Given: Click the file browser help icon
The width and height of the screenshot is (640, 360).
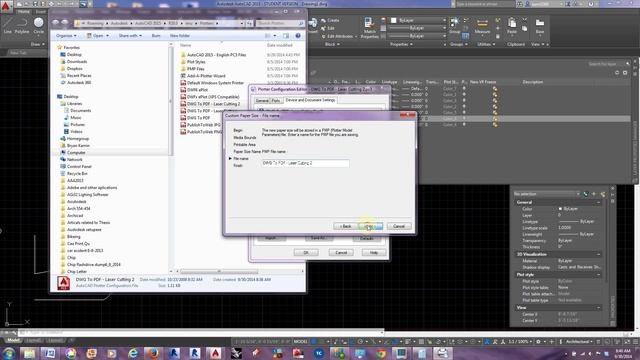Looking at the screenshot, I should pyautogui.click(x=298, y=36).
